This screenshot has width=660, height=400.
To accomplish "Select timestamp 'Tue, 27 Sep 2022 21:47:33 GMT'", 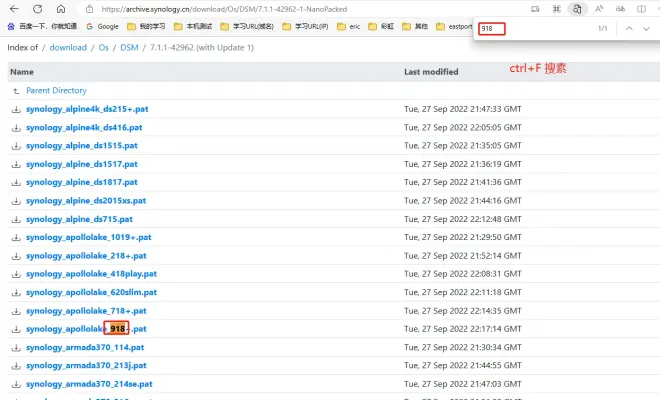I will pos(463,109).
